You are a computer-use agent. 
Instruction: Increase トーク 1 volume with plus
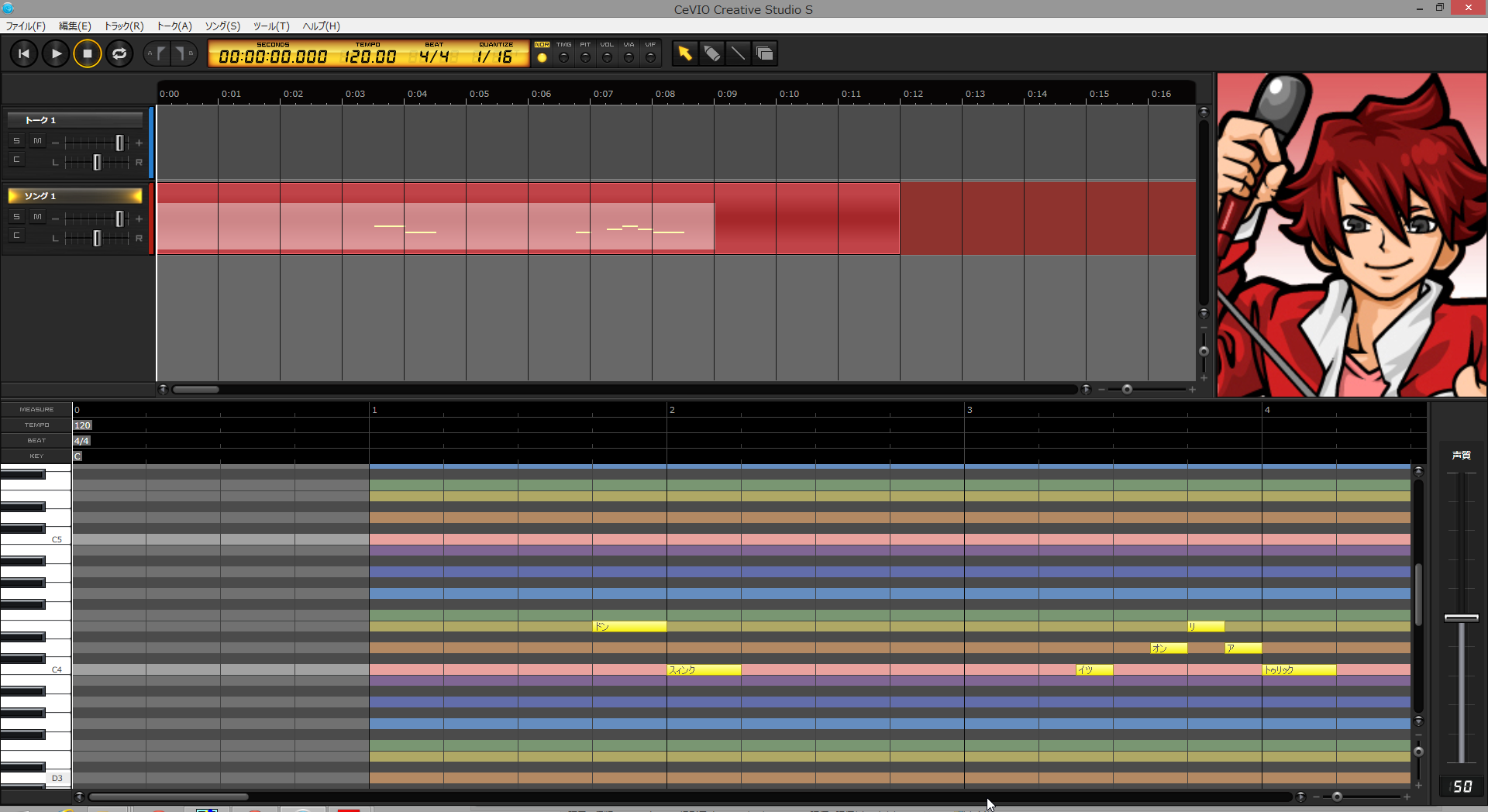[x=139, y=143]
